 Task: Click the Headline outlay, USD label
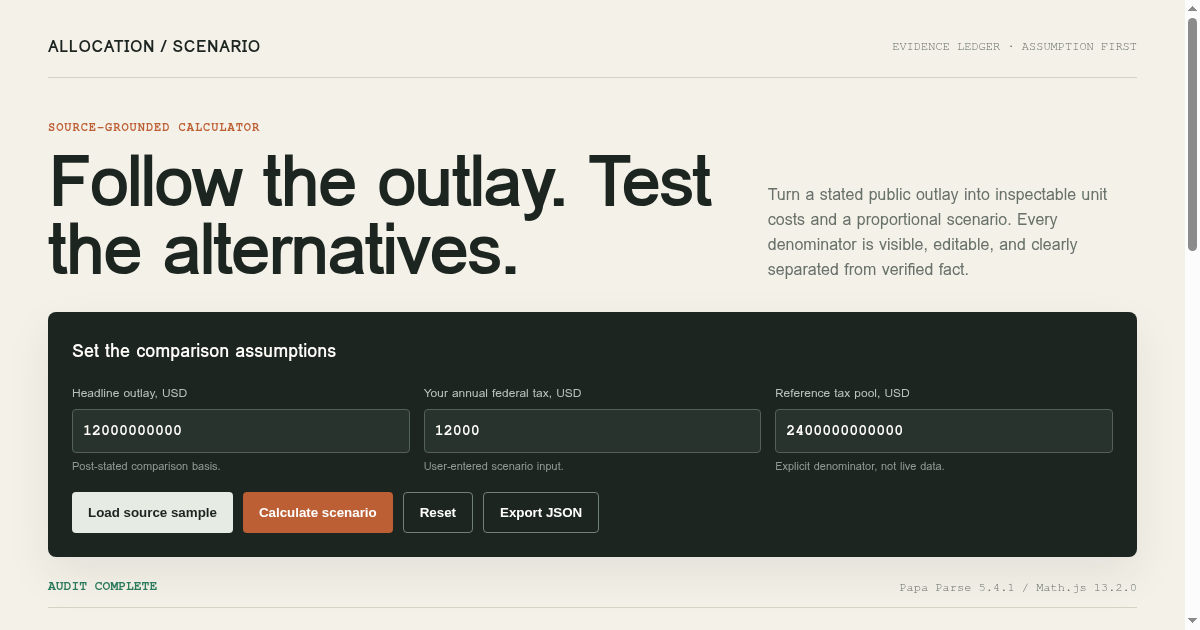click(x=130, y=393)
